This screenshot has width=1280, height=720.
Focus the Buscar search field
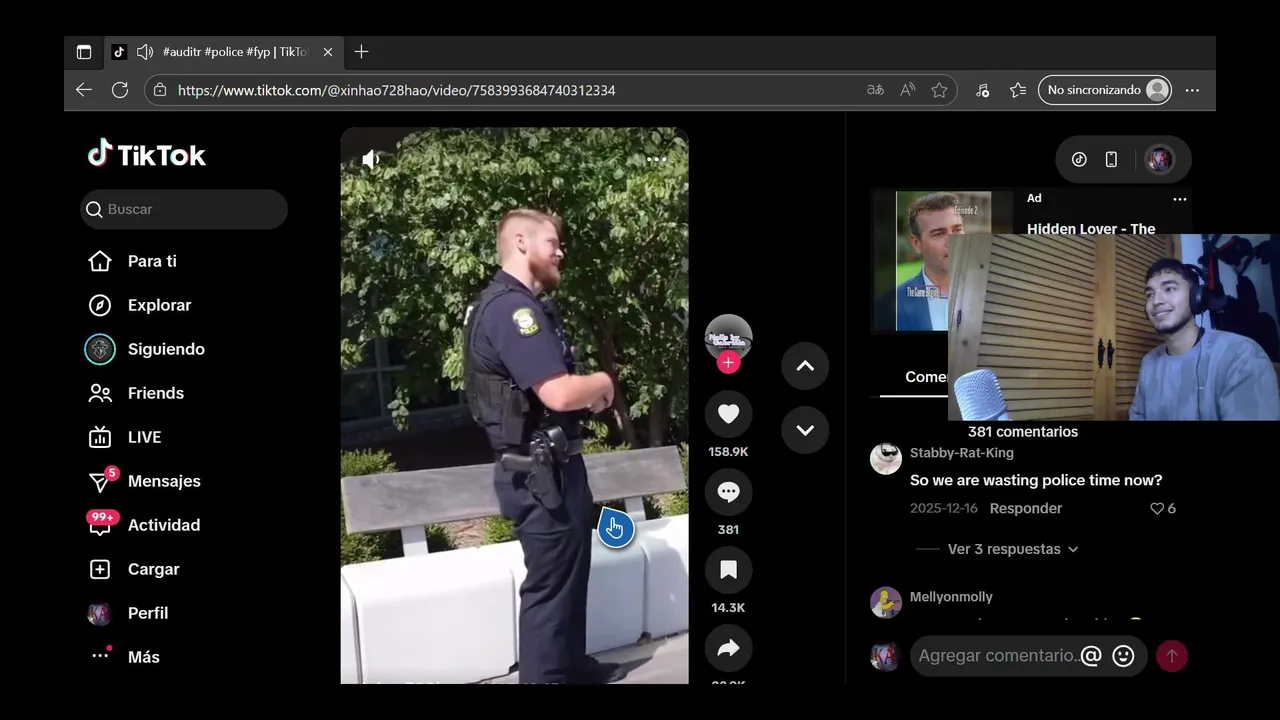184,209
